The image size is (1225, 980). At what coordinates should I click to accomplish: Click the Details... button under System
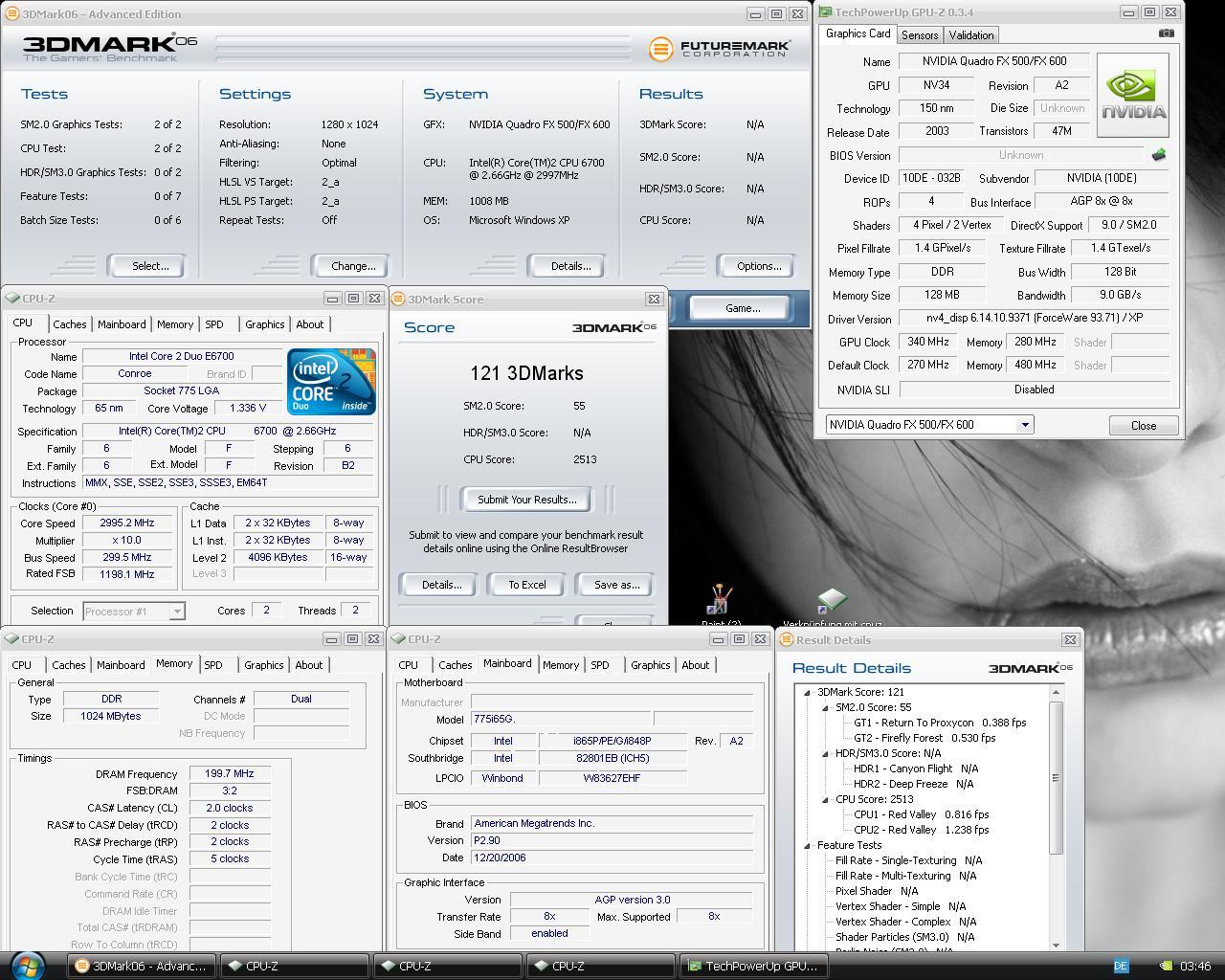[x=568, y=266]
